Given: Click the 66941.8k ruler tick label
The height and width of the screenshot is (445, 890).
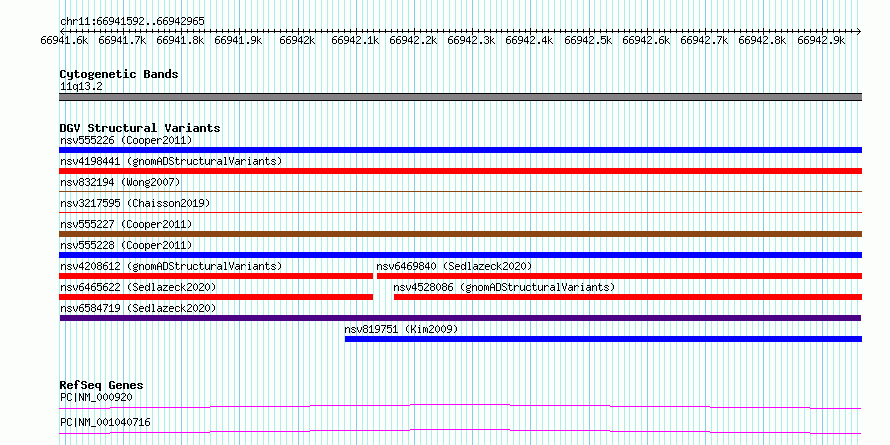Looking at the screenshot, I should click(x=180, y=40).
